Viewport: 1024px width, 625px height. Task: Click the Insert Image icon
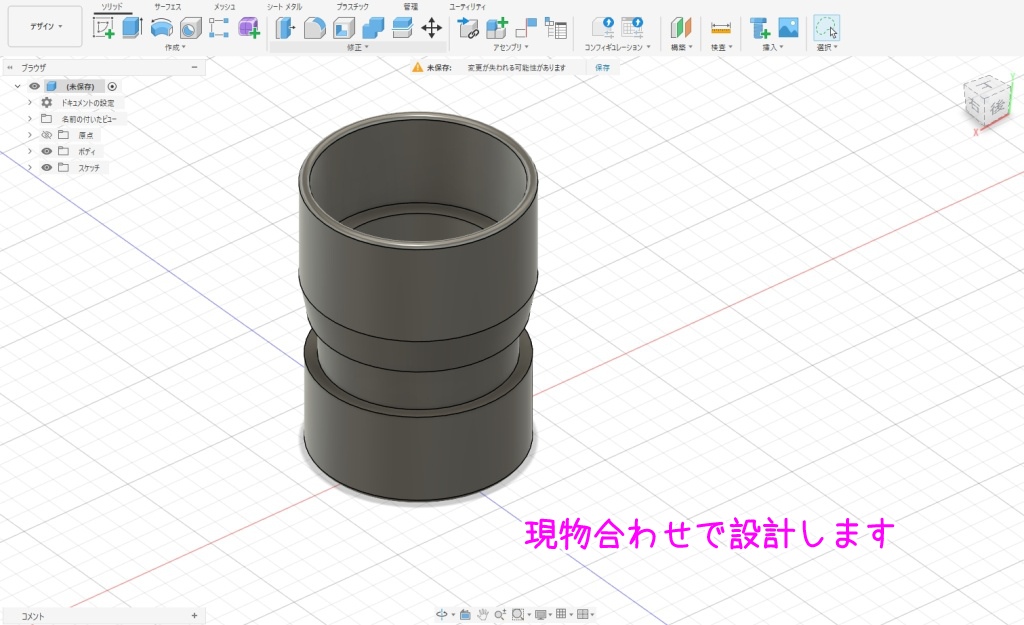coord(789,28)
